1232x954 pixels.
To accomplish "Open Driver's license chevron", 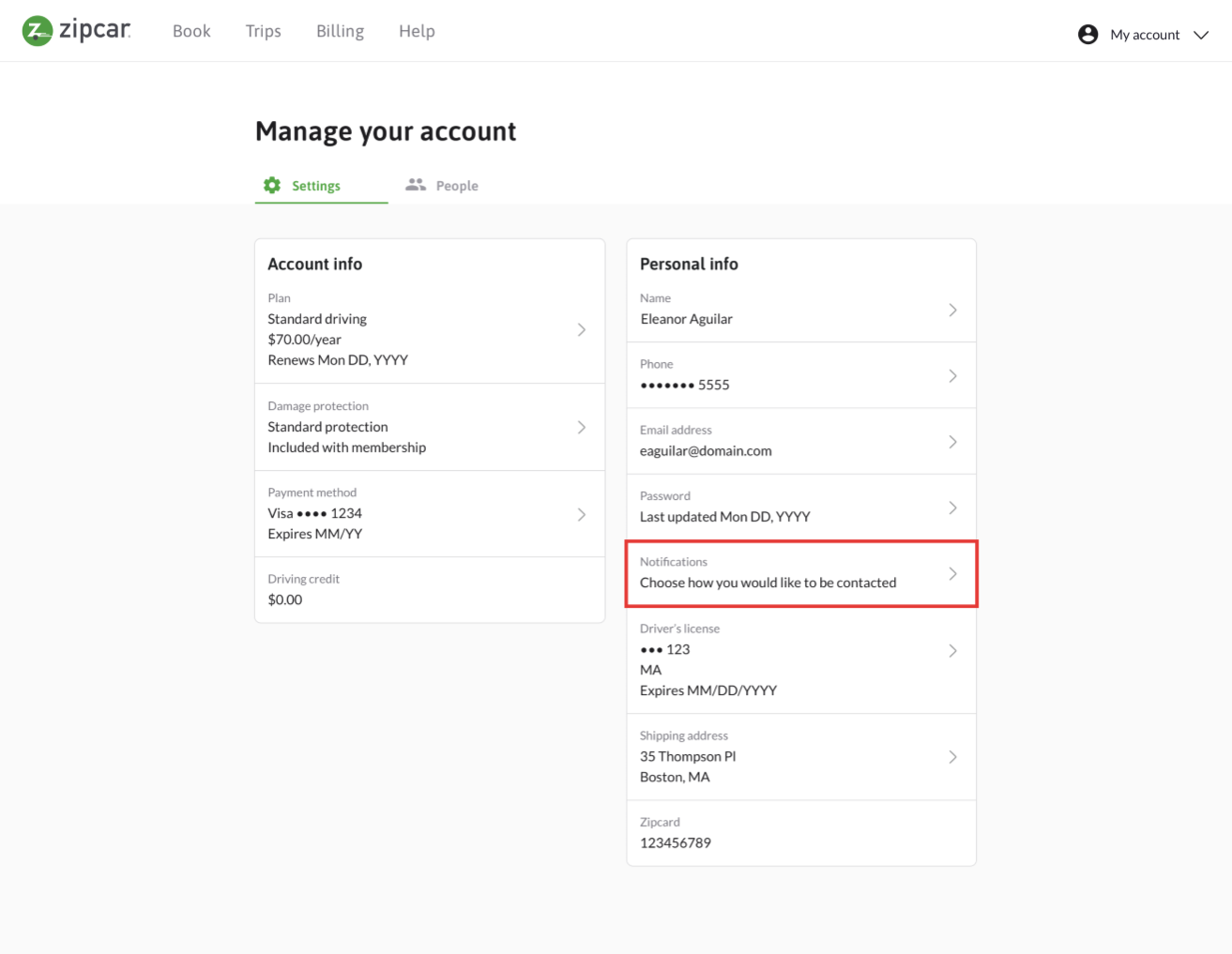I will [x=952, y=650].
